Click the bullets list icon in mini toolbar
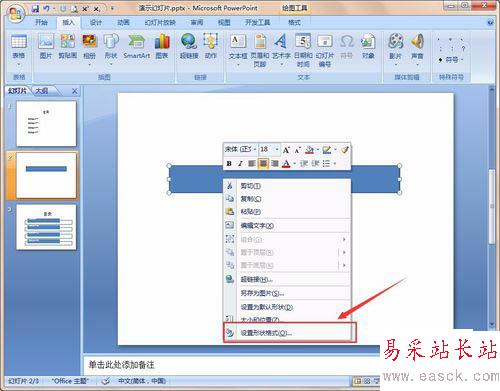 [327, 163]
